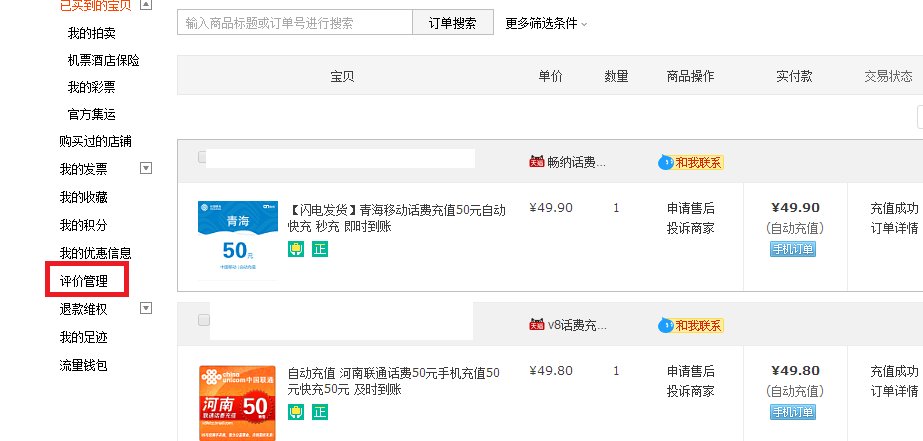The image size is (923, 441).
Task: Click the green 正 badge under 青海移动话费 item
Action: click(320, 249)
